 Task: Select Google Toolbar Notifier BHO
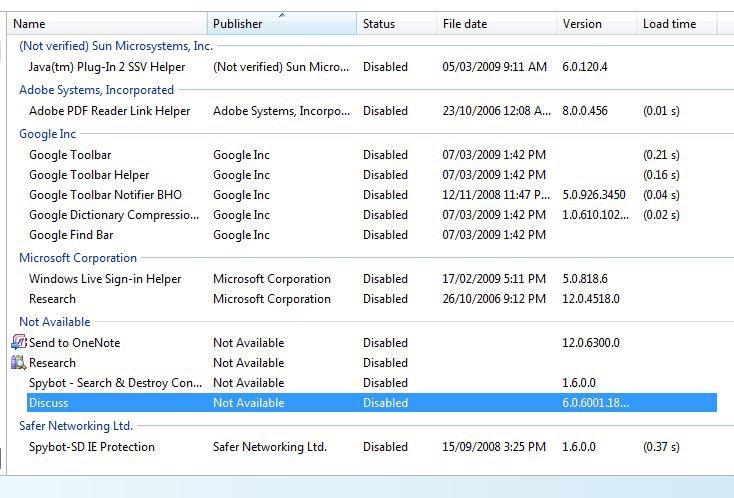(x=372, y=195)
